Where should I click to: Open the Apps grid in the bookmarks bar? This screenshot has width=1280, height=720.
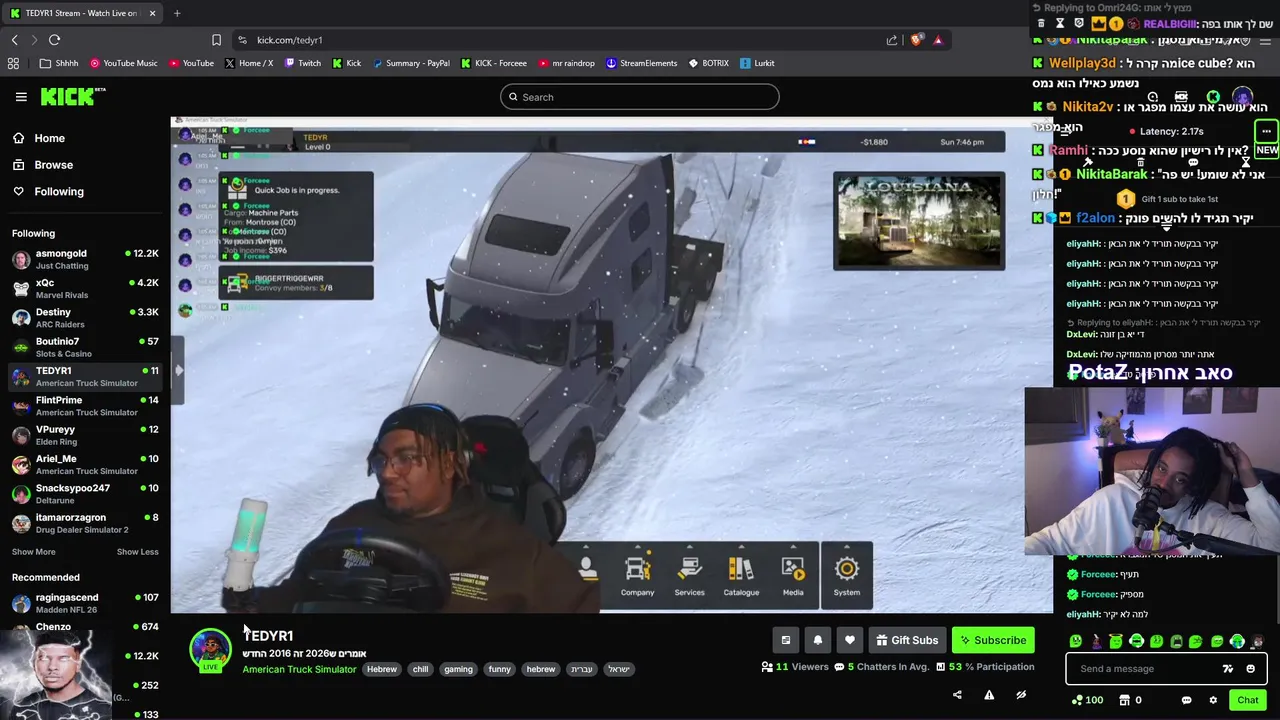click(13, 63)
